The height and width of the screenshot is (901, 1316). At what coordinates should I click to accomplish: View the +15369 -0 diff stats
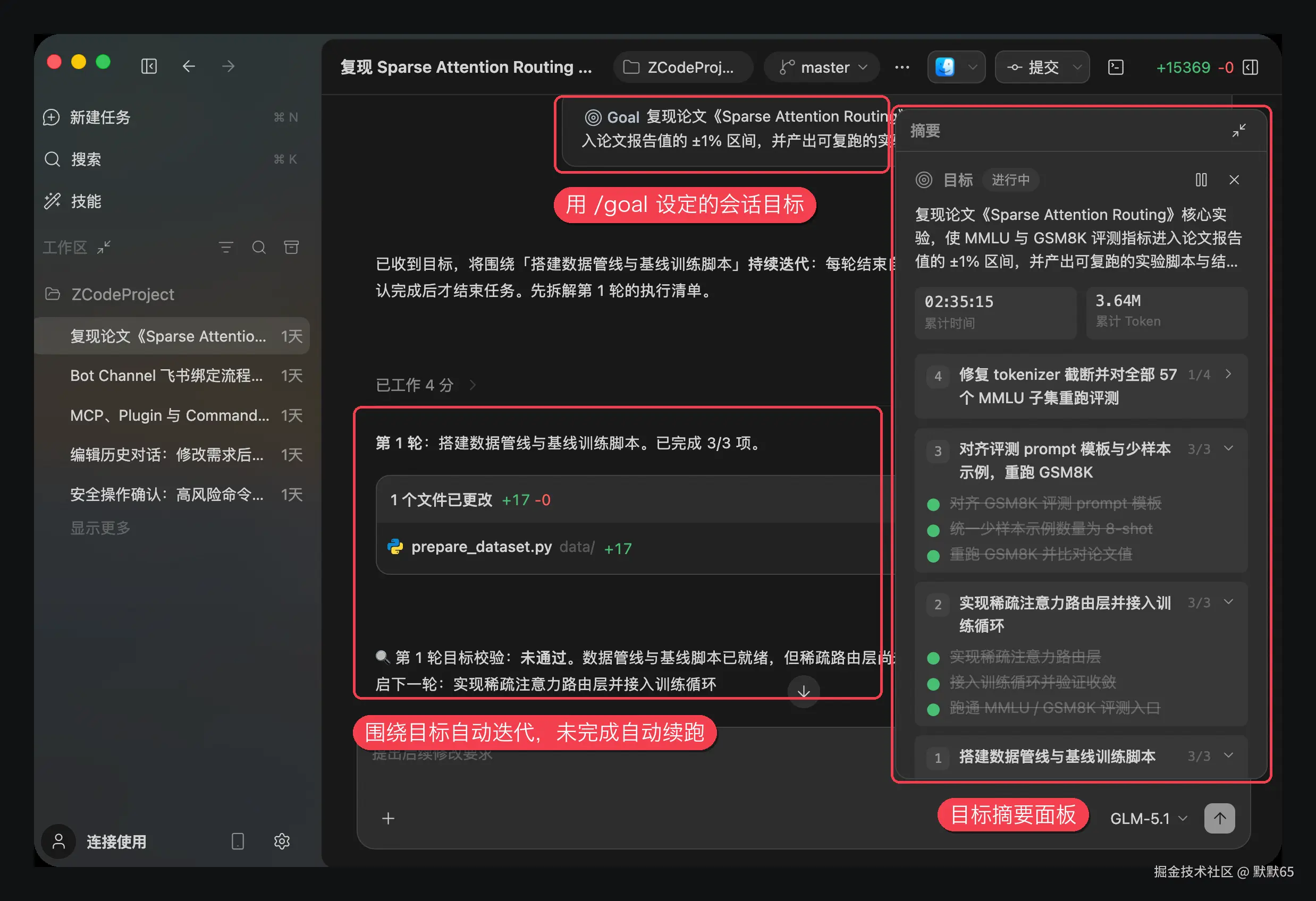coord(1194,67)
